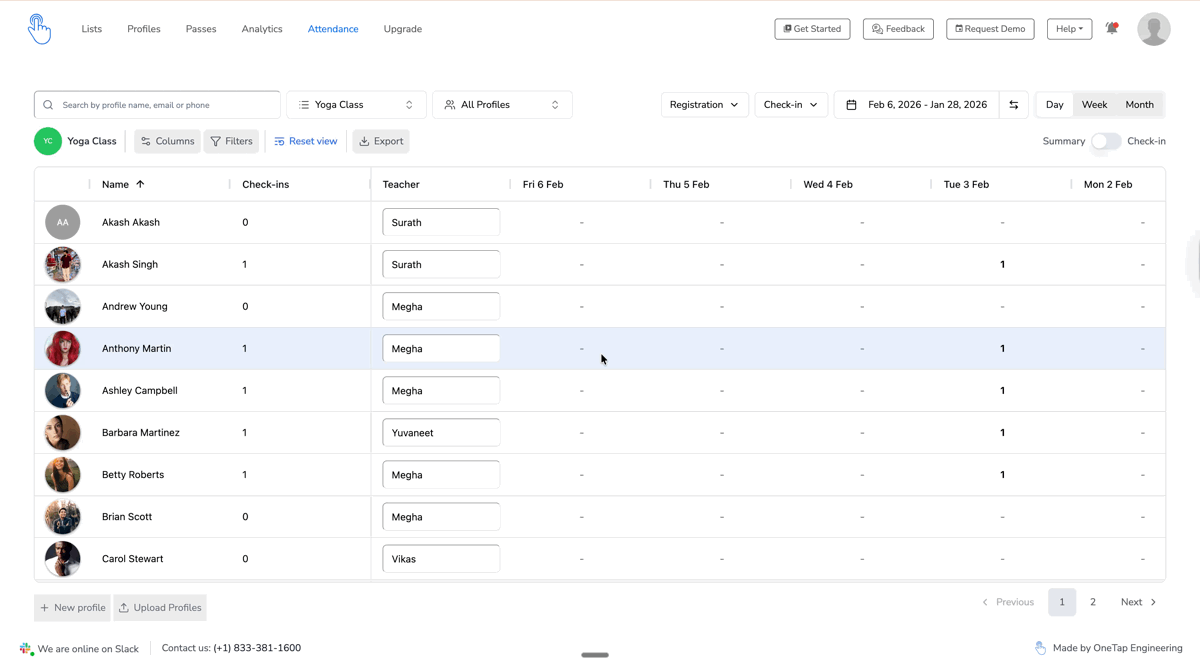Click the Request Demo button
The width and height of the screenshot is (1200, 668).
coord(990,29)
